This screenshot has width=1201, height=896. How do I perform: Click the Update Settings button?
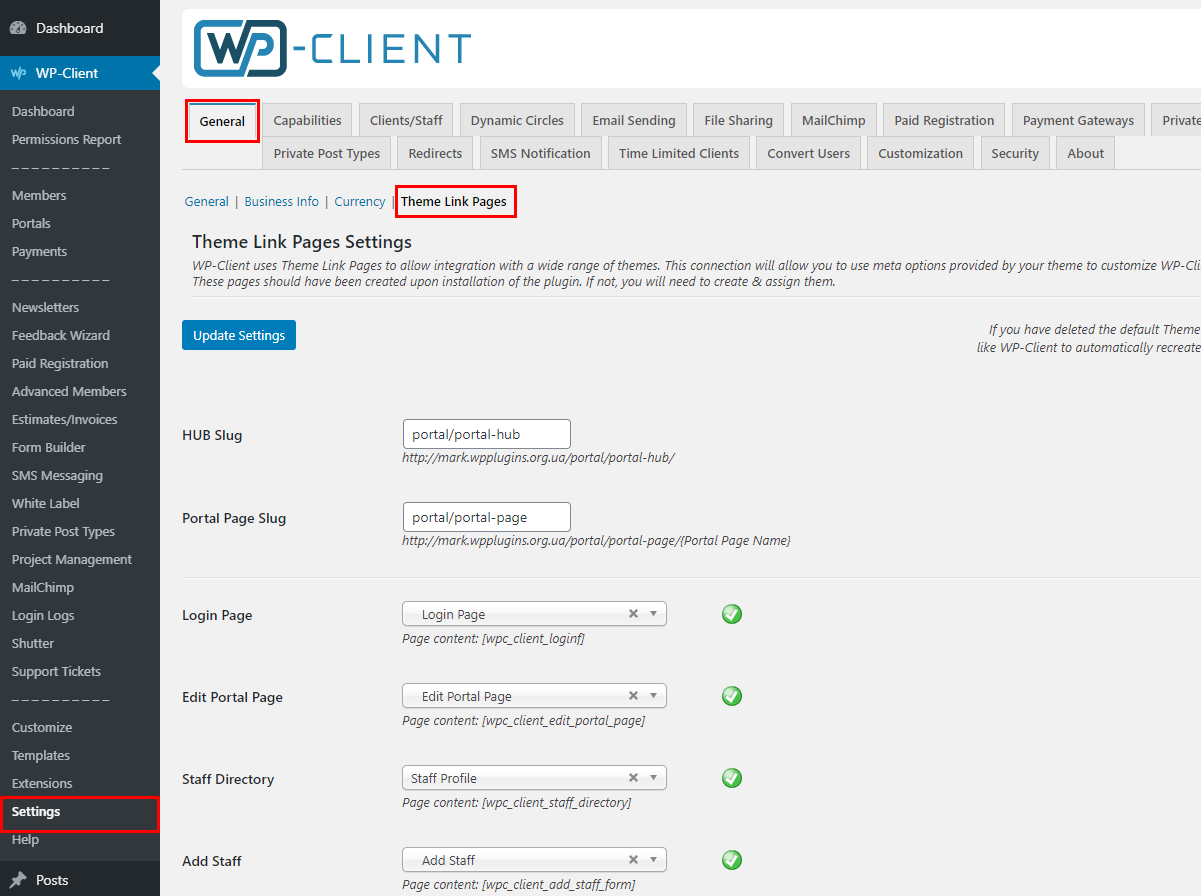[x=239, y=335]
